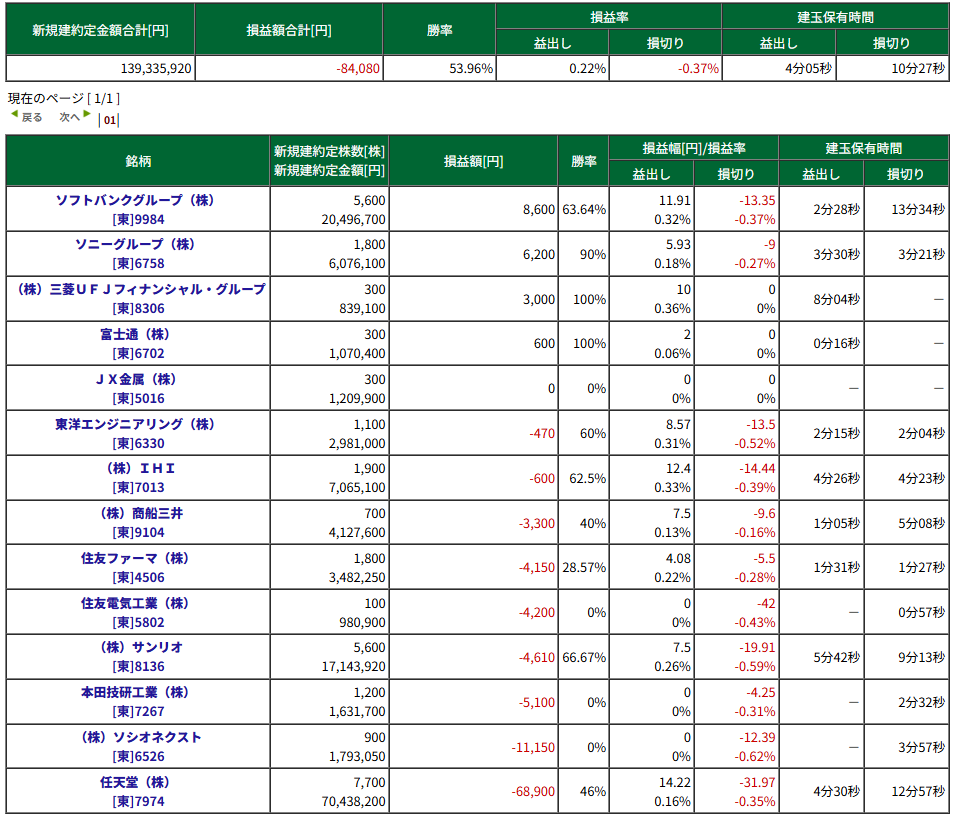Go to next page via 次へ text
The image size is (955, 814).
68,117
